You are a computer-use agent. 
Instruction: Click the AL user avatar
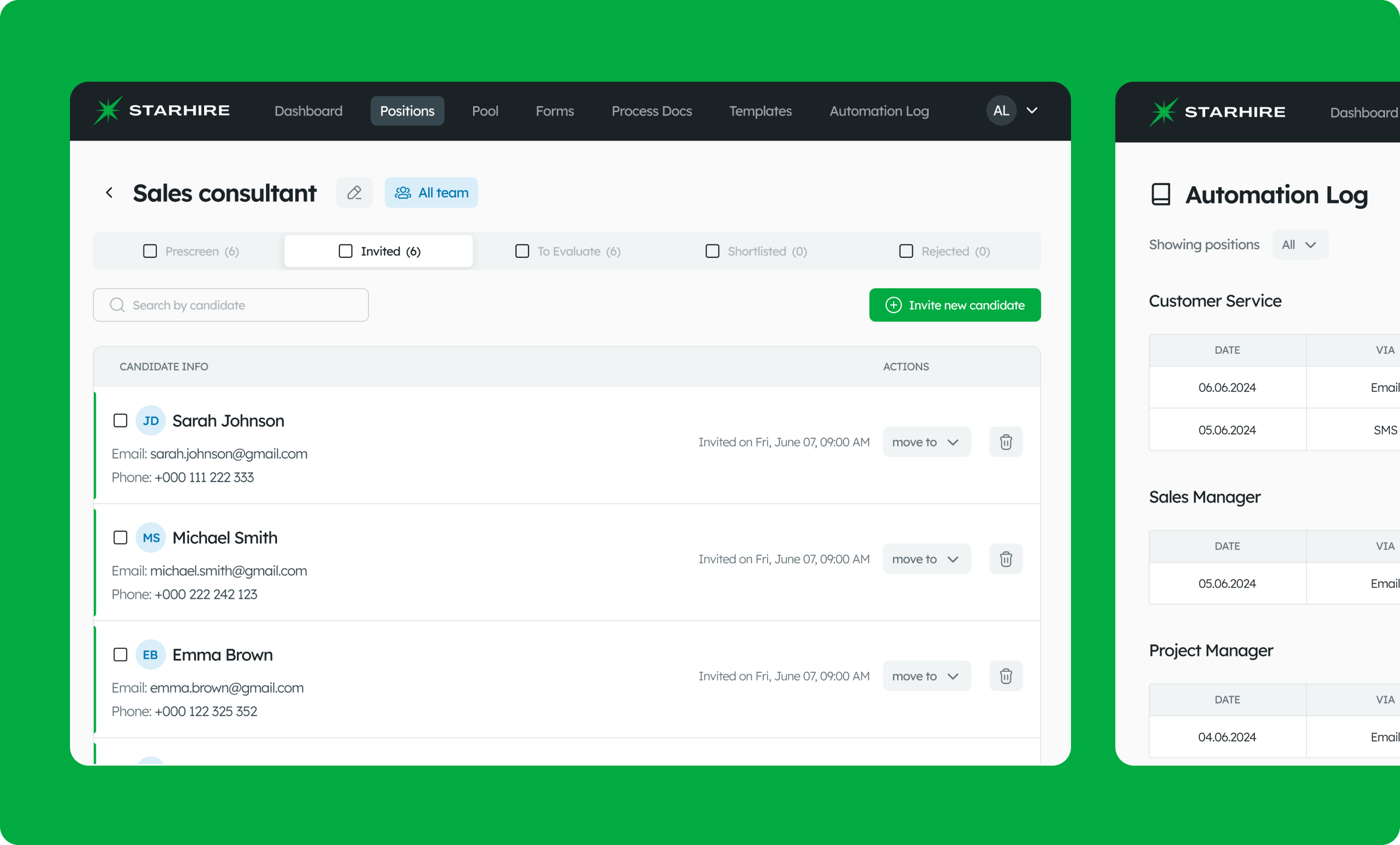1001,110
